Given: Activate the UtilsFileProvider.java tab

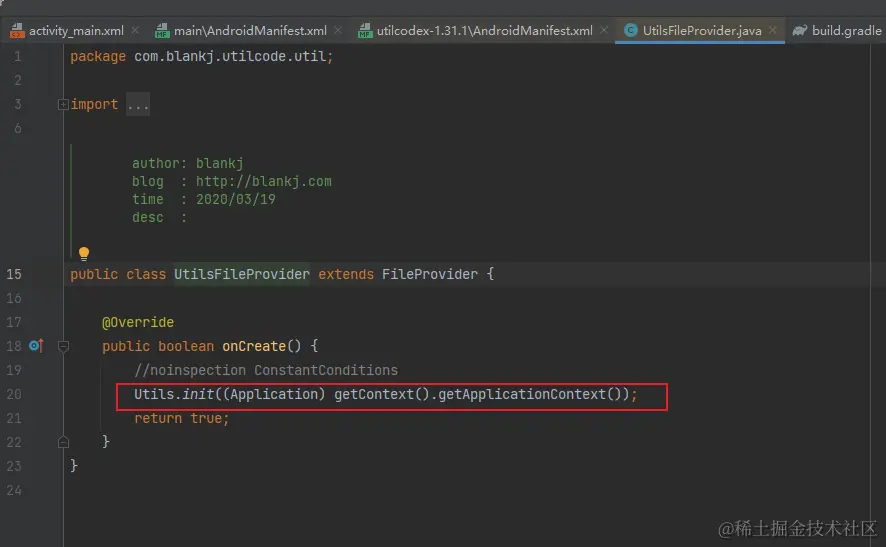Looking at the screenshot, I should pos(702,31).
